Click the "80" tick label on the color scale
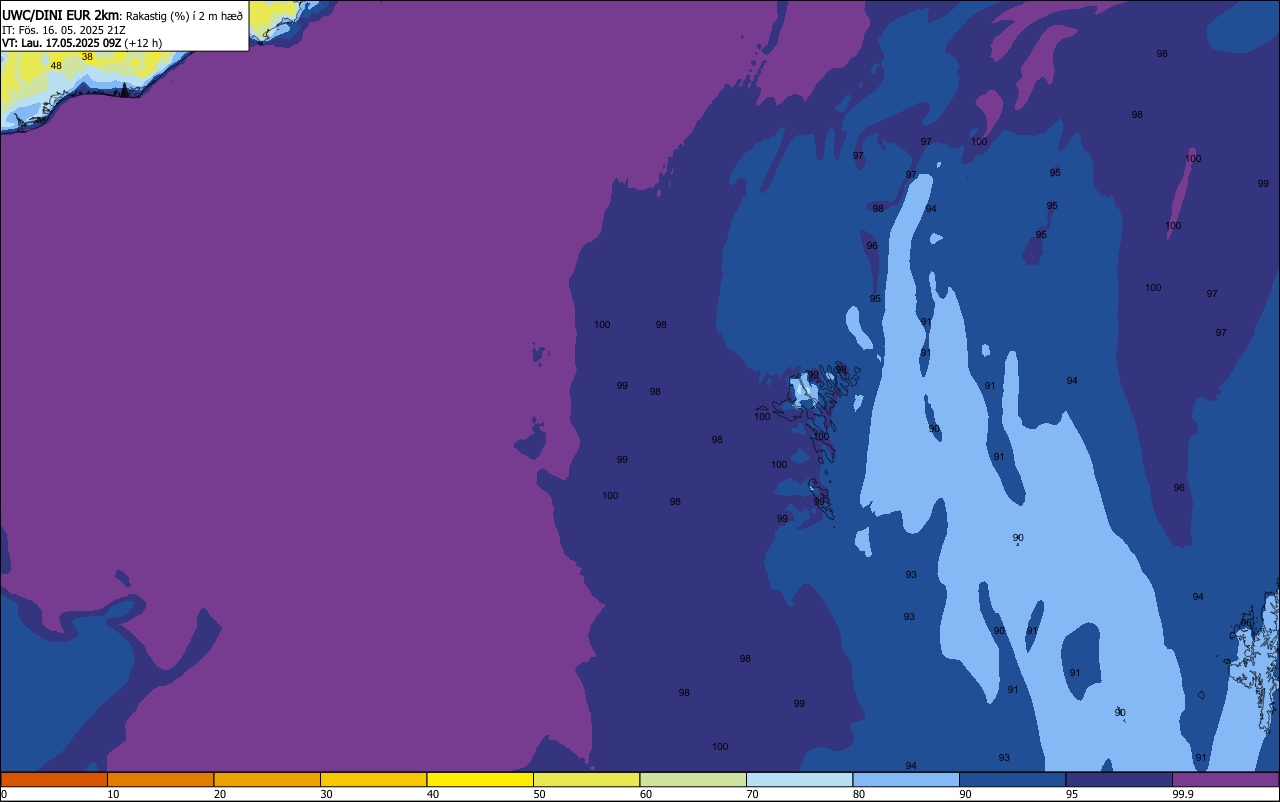 click(x=859, y=794)
